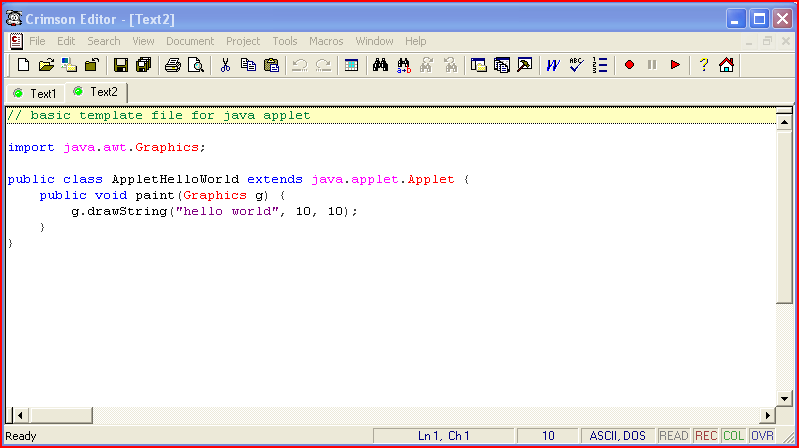Open the Tools menu
Image resolution: width=799 pixels, height=448 pixels.
(x=285, y=41)
